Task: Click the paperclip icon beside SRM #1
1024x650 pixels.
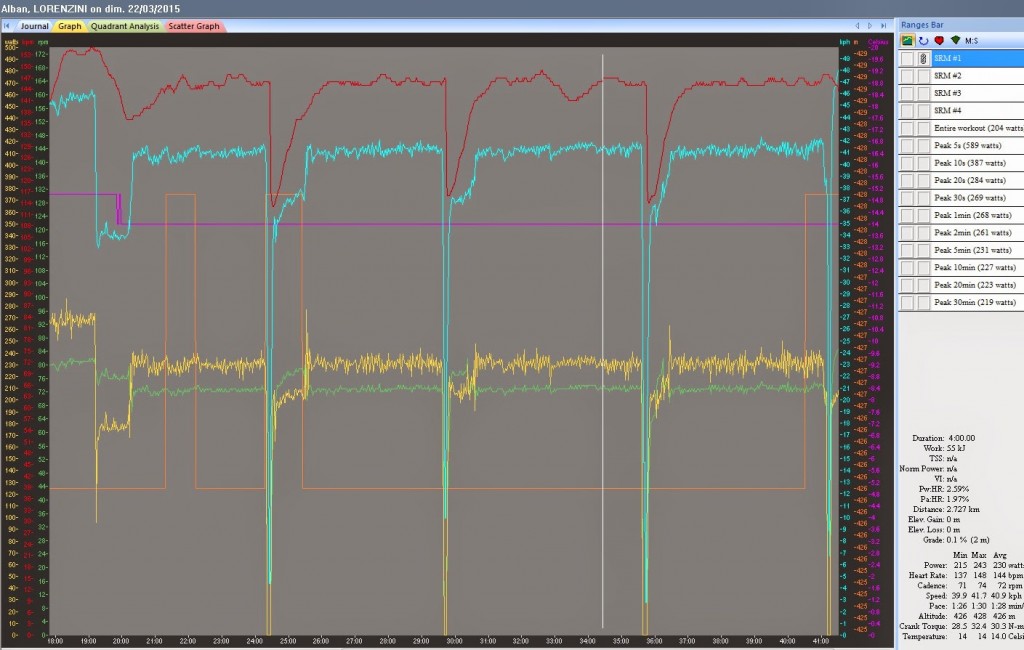Action: 922,59
